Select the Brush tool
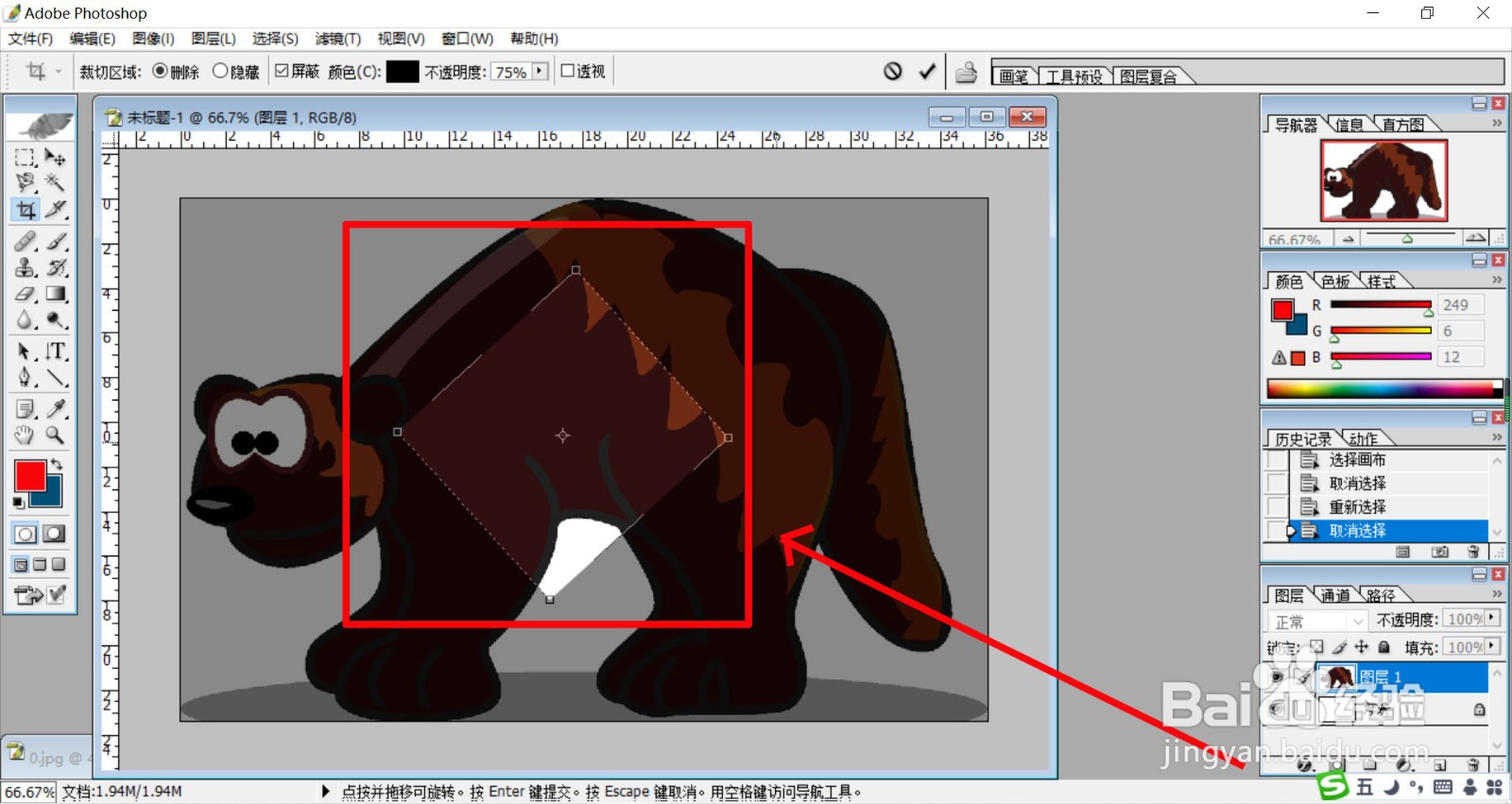 pos(55,241)
